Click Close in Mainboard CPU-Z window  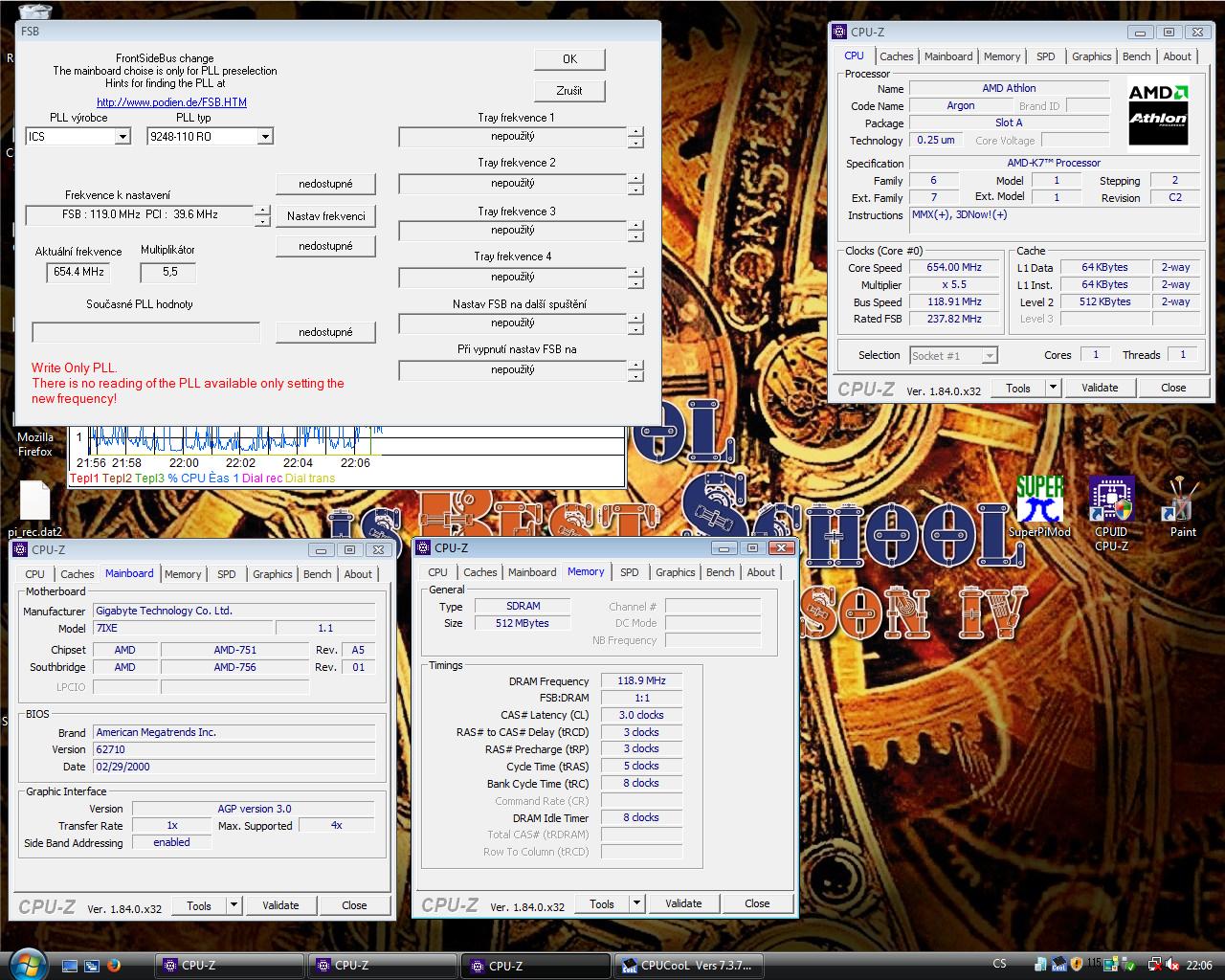[x=354, y=904]
